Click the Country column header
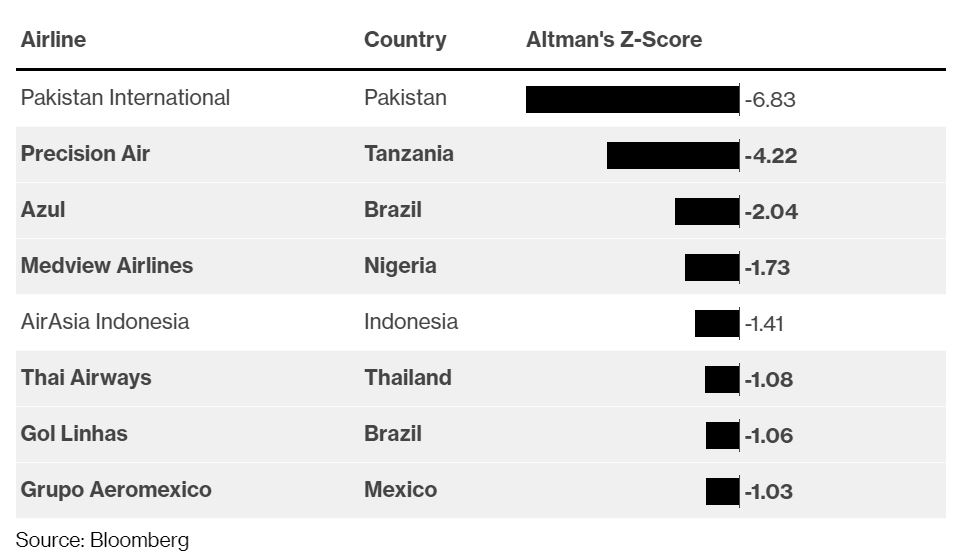Screen dimensions: 955x552 coord(405,40)
